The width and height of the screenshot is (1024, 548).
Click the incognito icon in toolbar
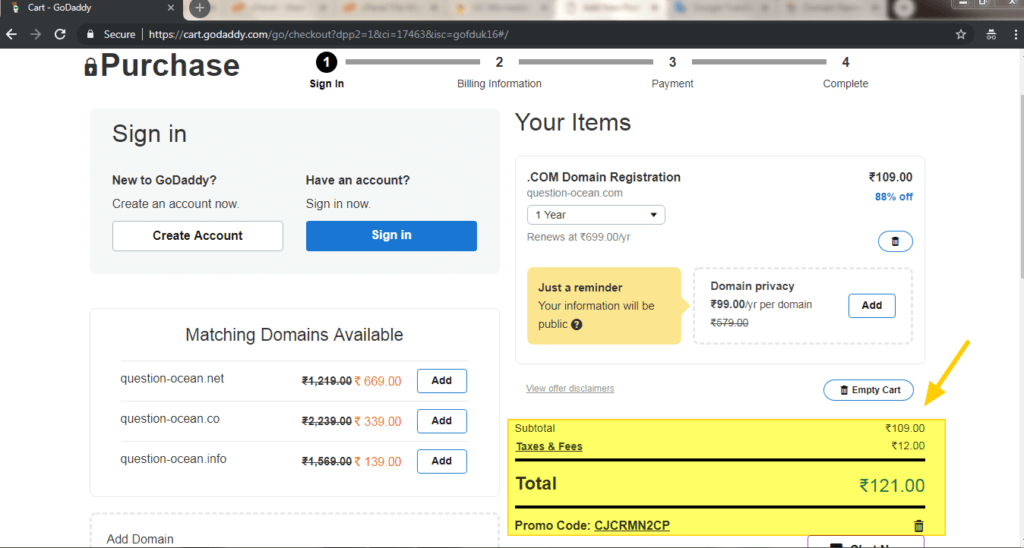click(x=991, y=35)
